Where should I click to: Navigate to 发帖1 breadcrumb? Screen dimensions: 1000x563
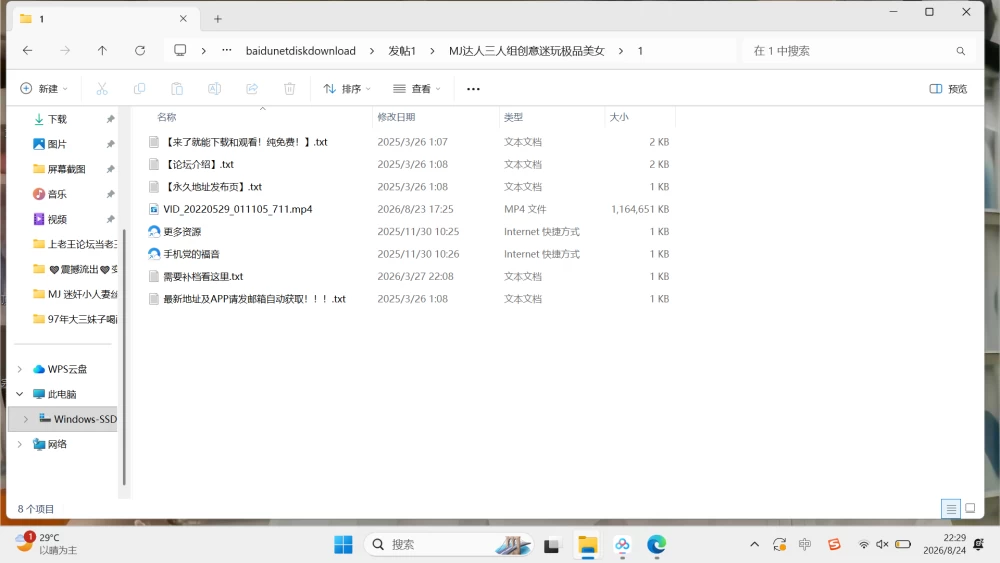(402, 51)
